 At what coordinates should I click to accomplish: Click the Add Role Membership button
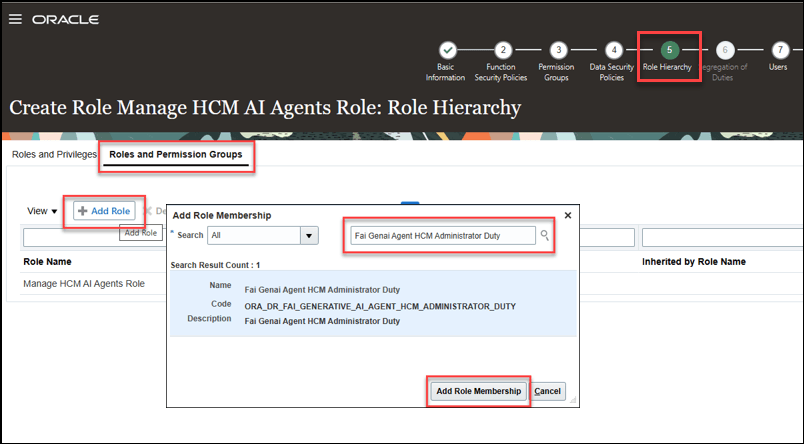(478, 391)
